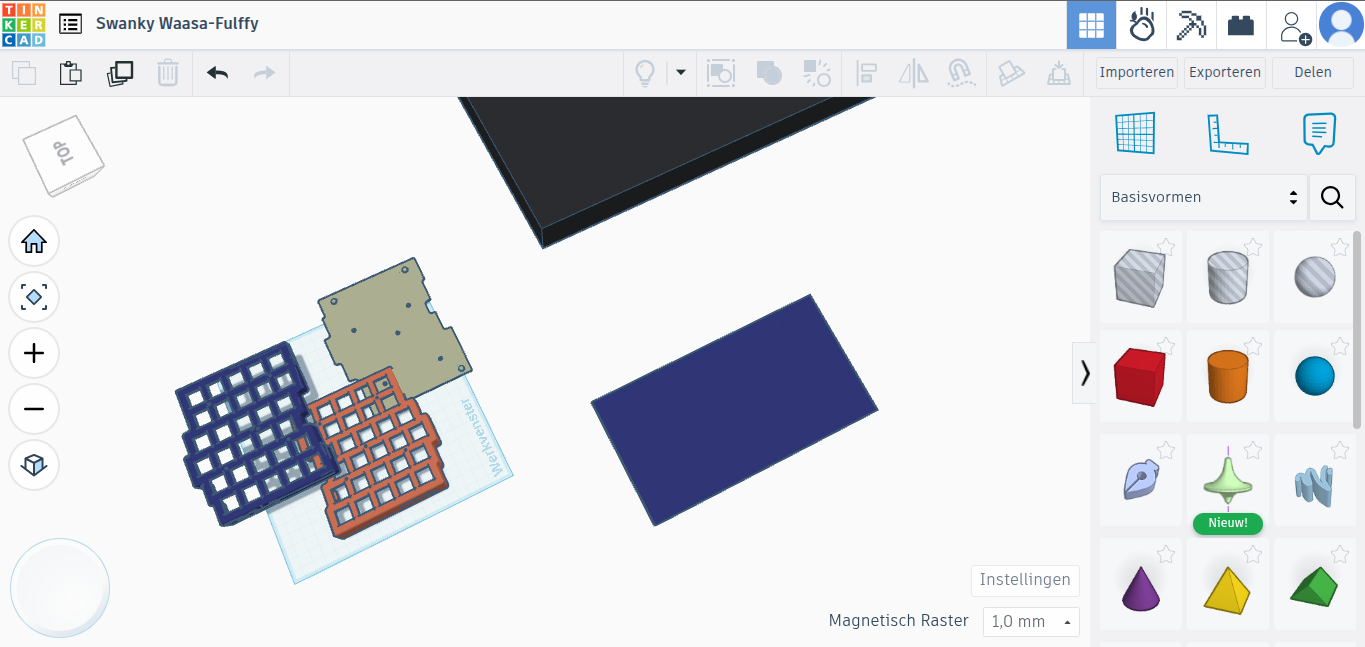The width and height of the screenshot is (1365, 647).
Task: Toggle the star on orange Cylinder
Action: click(1253, 346)
